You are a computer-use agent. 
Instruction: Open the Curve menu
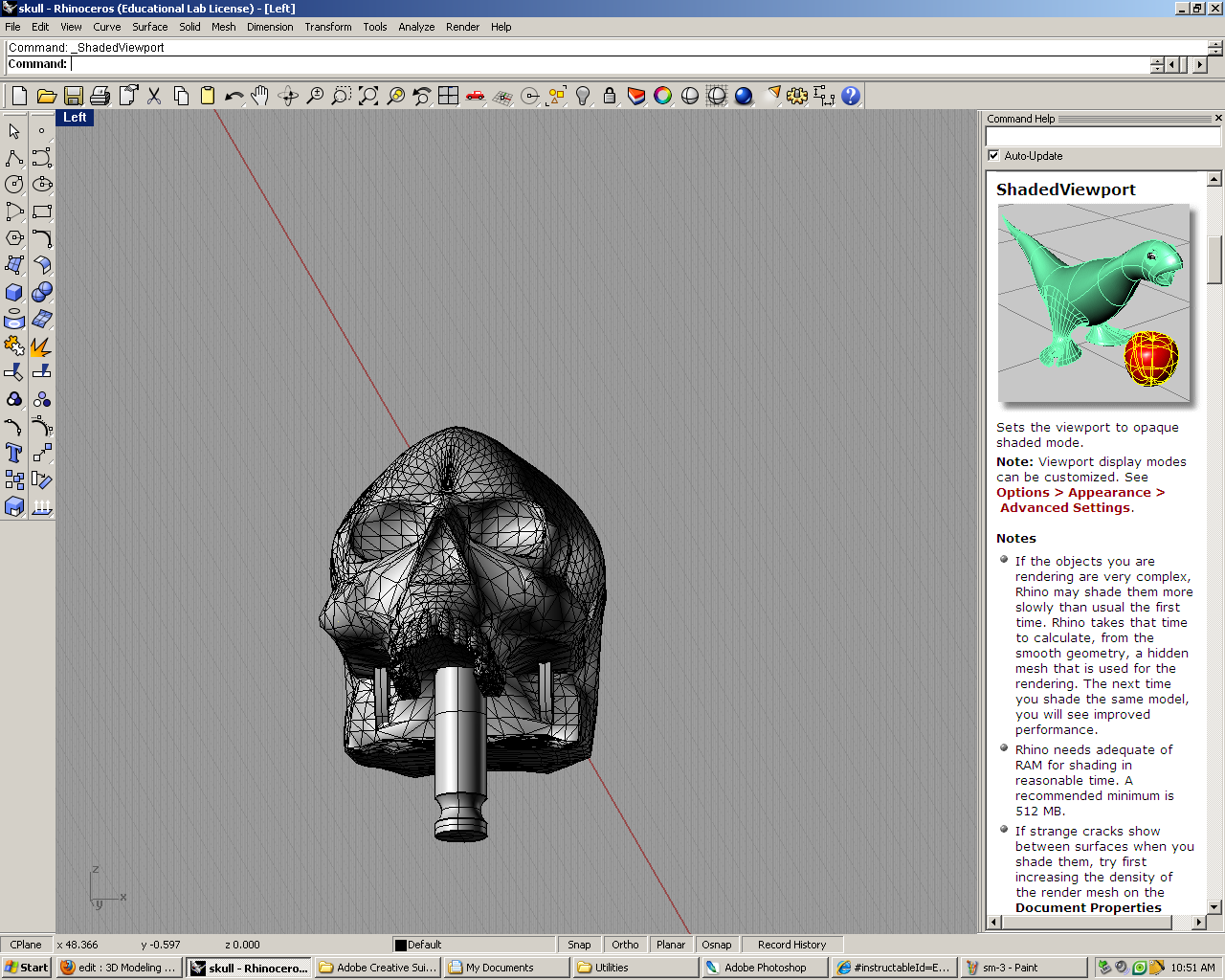107,27
